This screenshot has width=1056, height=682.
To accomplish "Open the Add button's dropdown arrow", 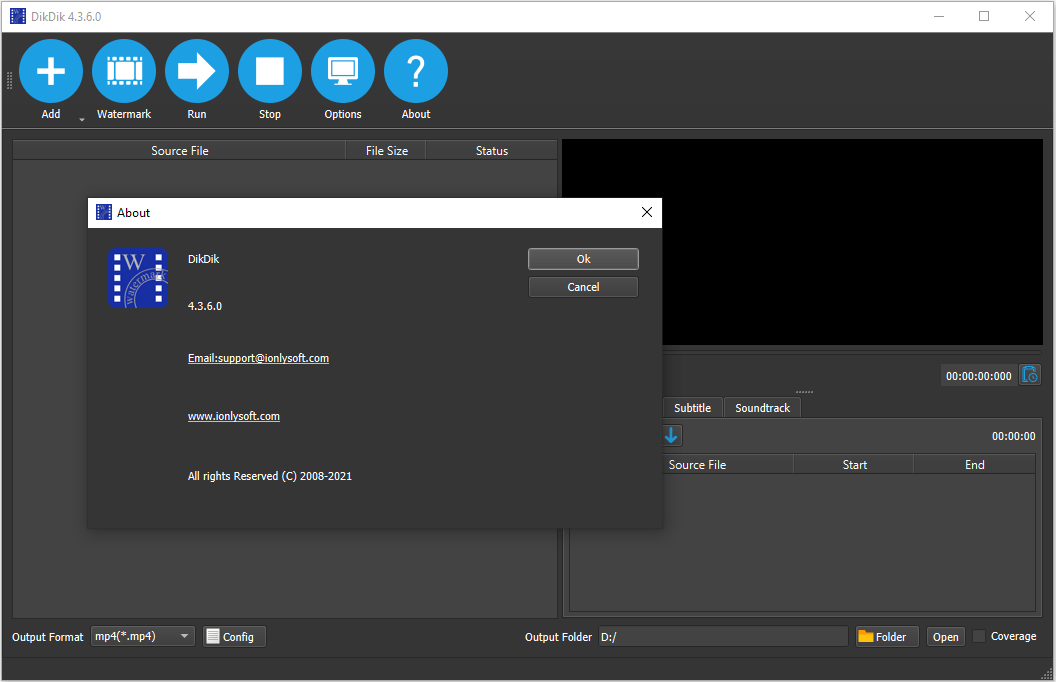I will (82, 119).
